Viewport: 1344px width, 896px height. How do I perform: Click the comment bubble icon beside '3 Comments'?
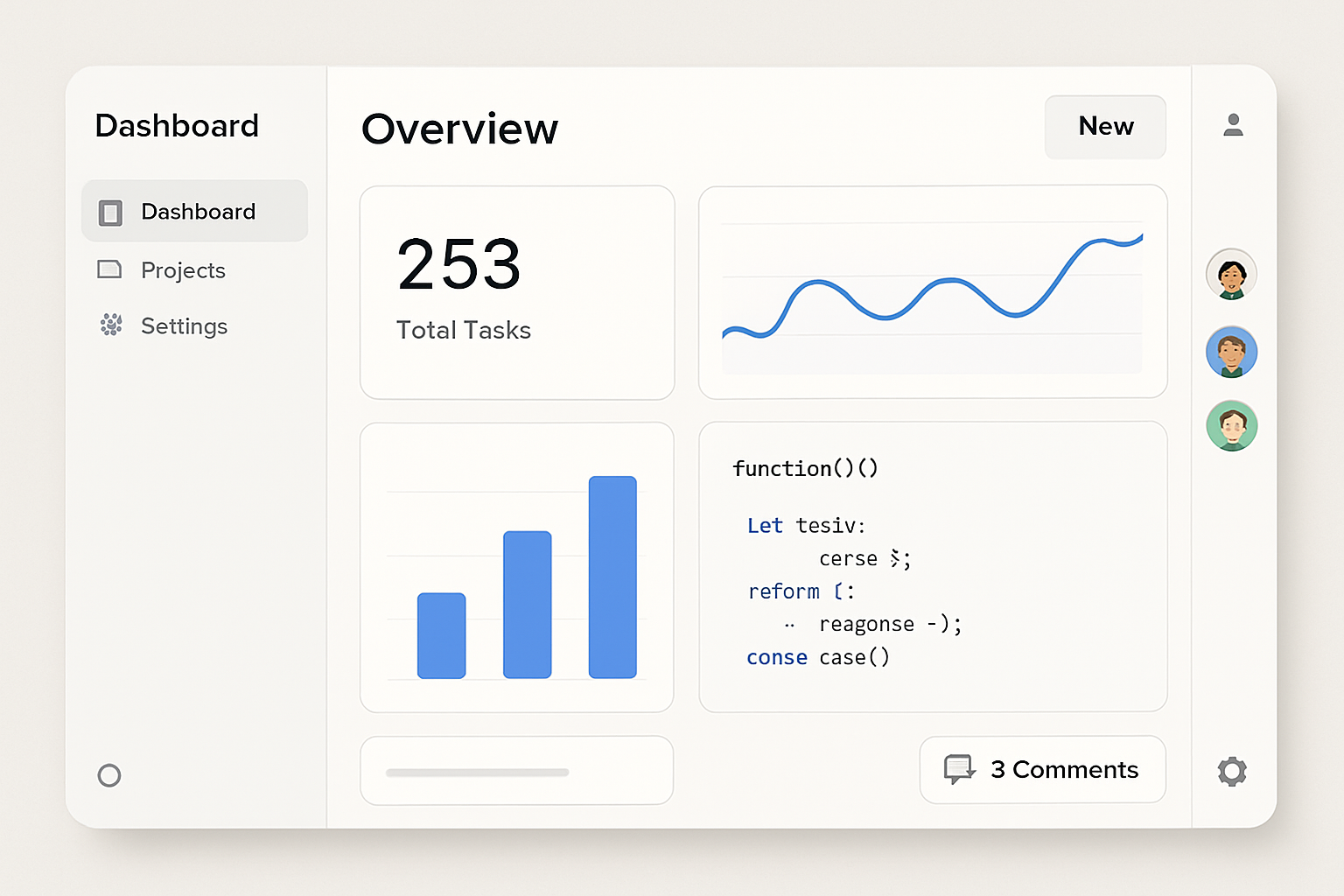tap(961, 769)
